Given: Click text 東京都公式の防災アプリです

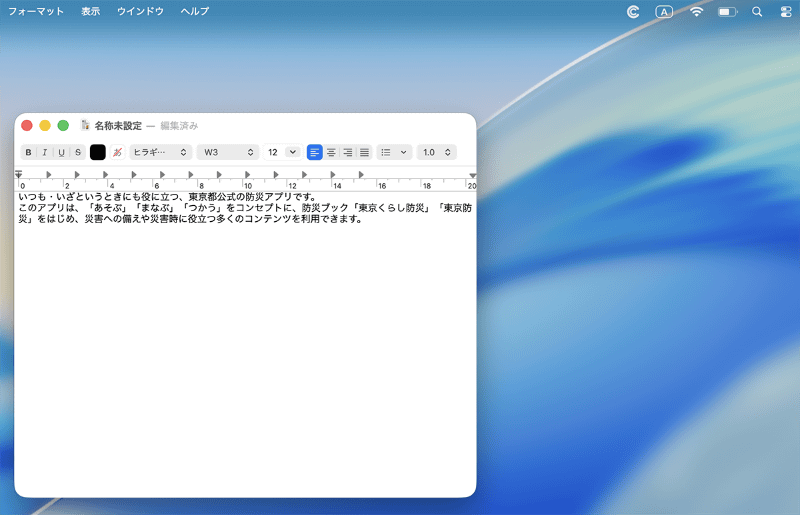Looking at the screenshot, I should 249,197.
